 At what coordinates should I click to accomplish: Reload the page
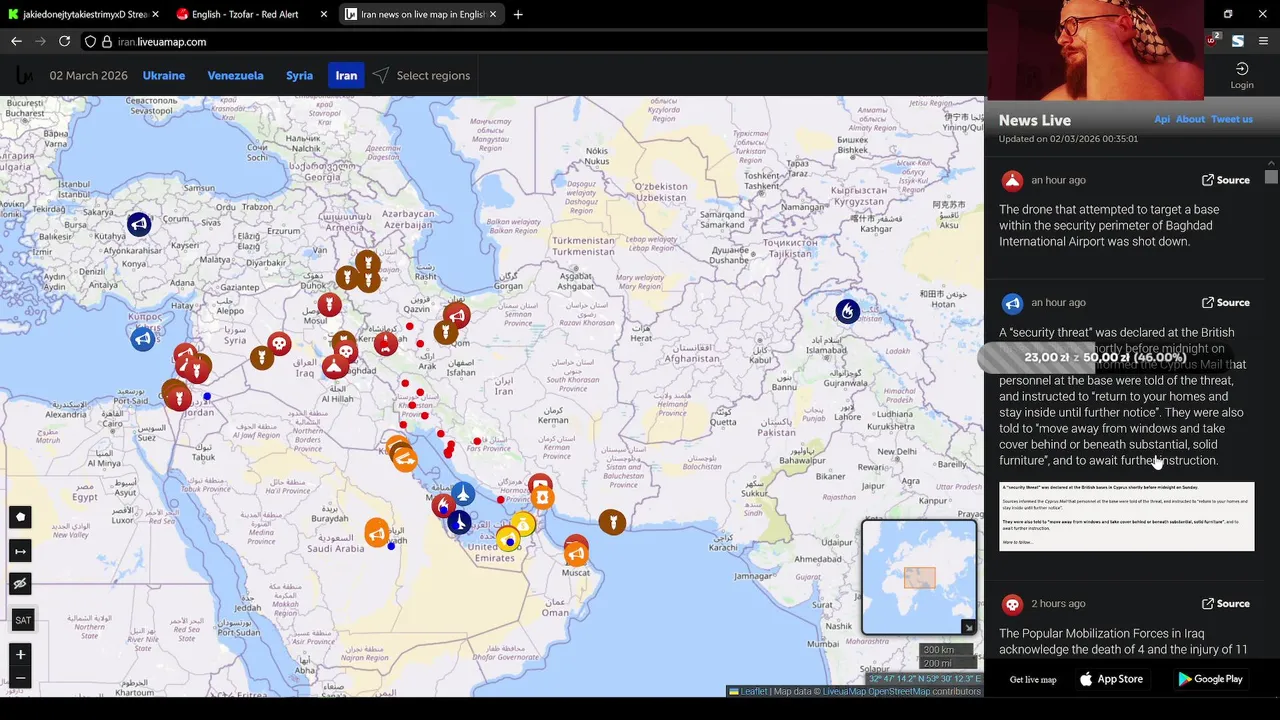[x=64, y=41]
